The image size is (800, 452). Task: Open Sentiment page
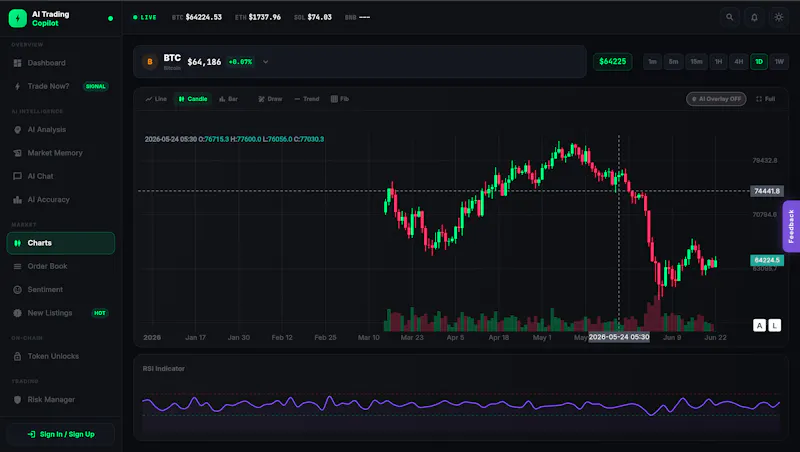61,290
